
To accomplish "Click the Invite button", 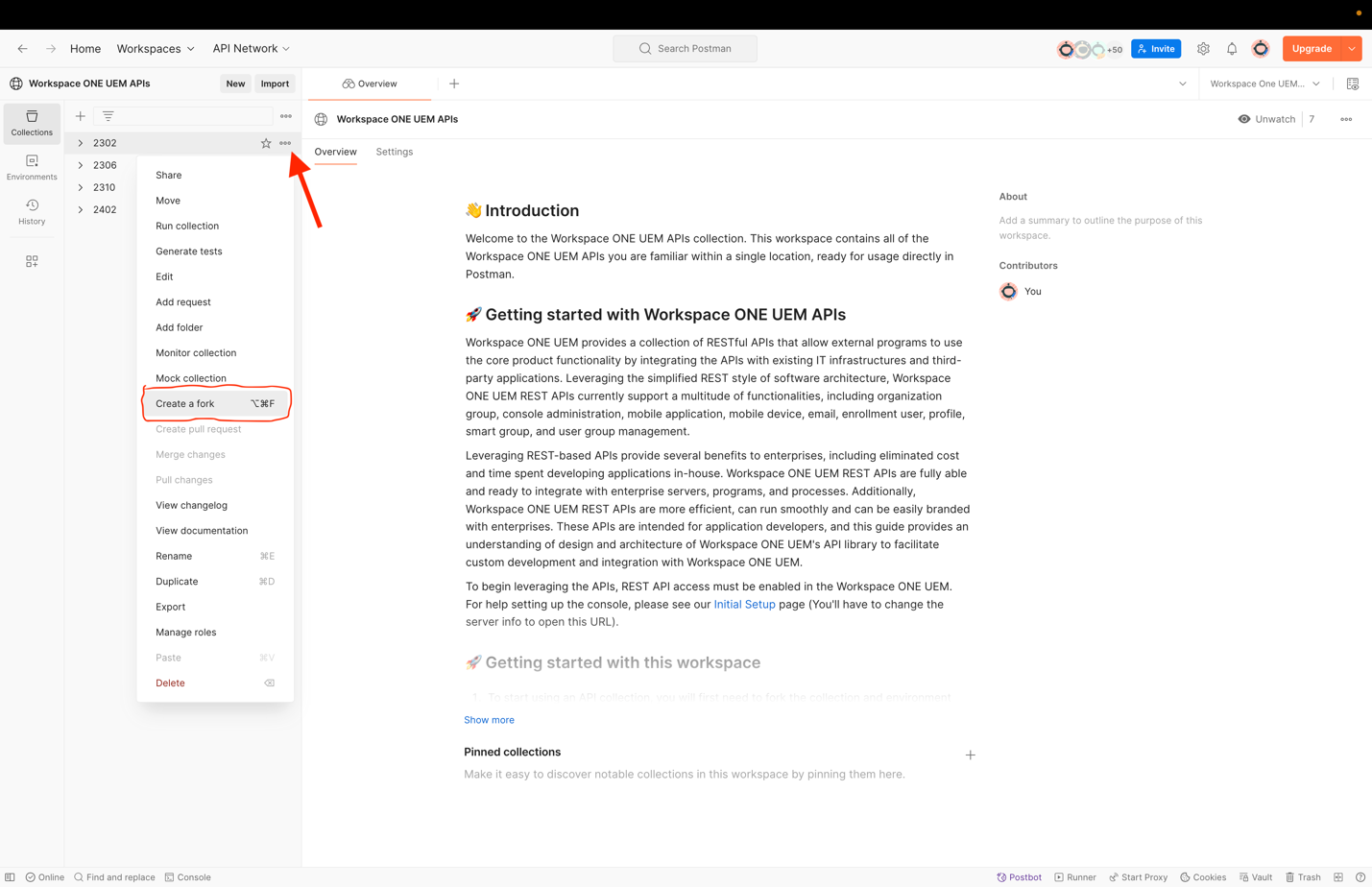I will (x=1155, y=48).
